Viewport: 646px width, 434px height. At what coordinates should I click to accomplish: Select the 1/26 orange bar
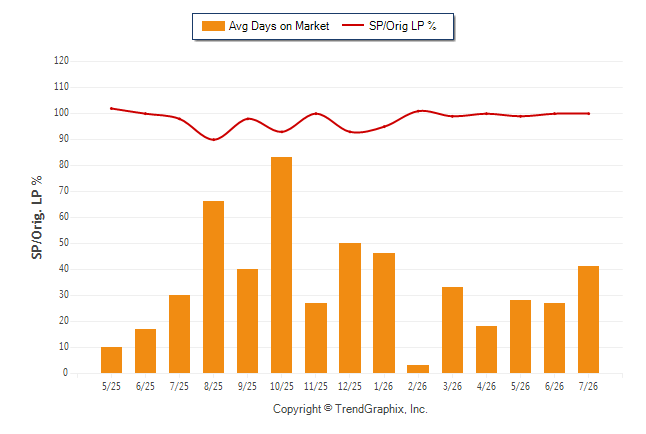(x=384, y=313)
